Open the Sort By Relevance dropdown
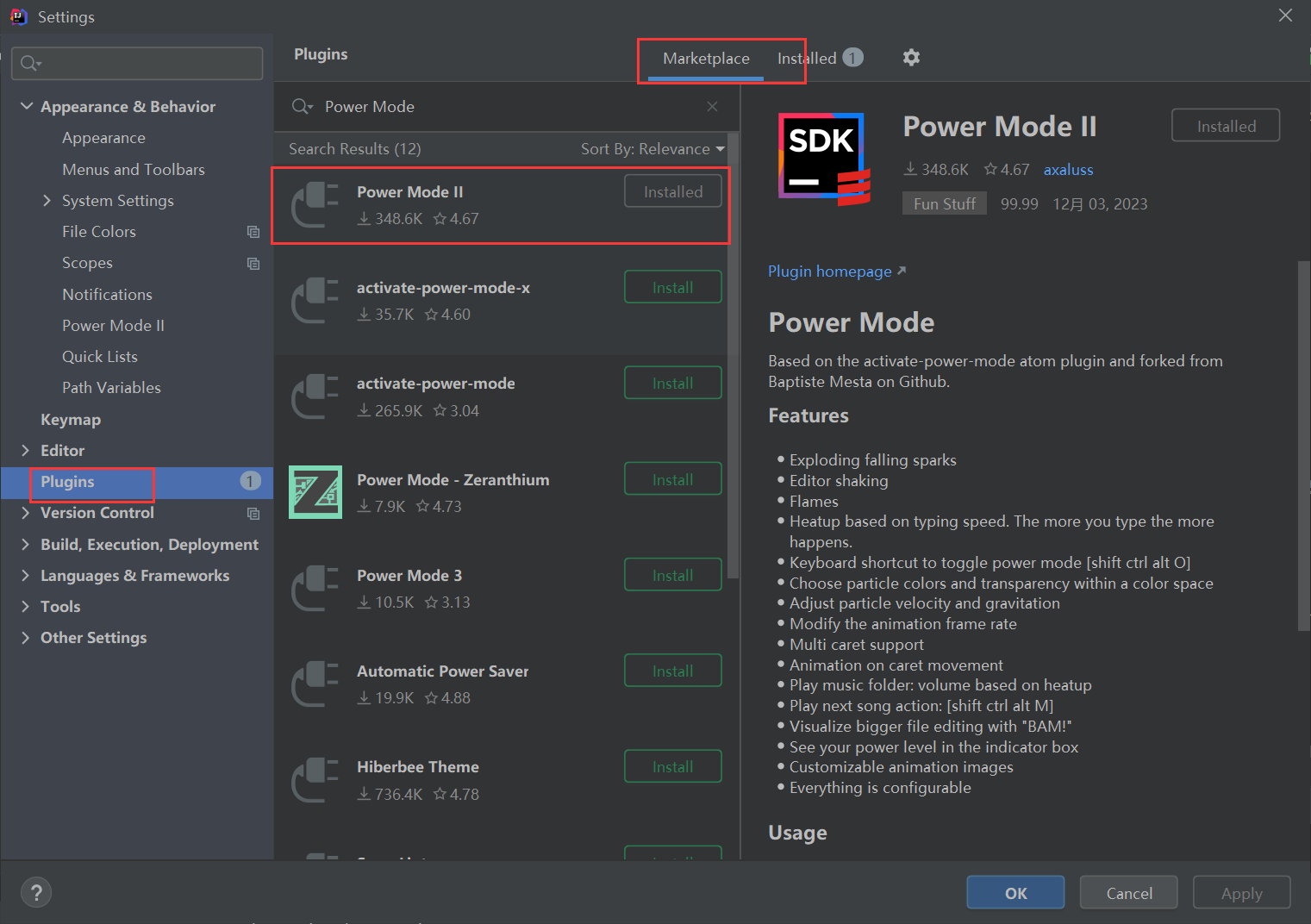 652,148
